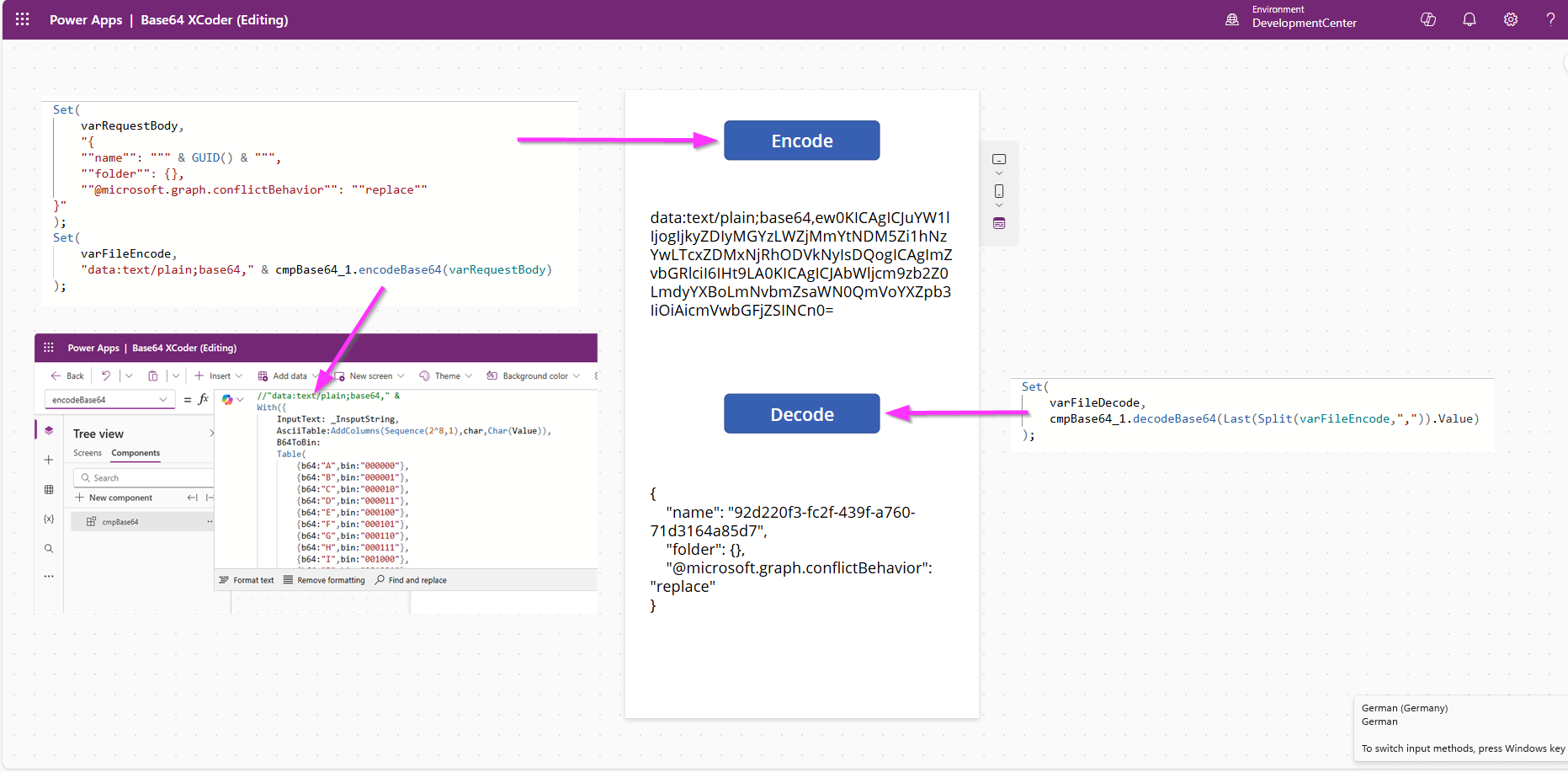The image size is (1568, 772).
Task: Open the Insert dropdown menu
Action: click(219, 376)
